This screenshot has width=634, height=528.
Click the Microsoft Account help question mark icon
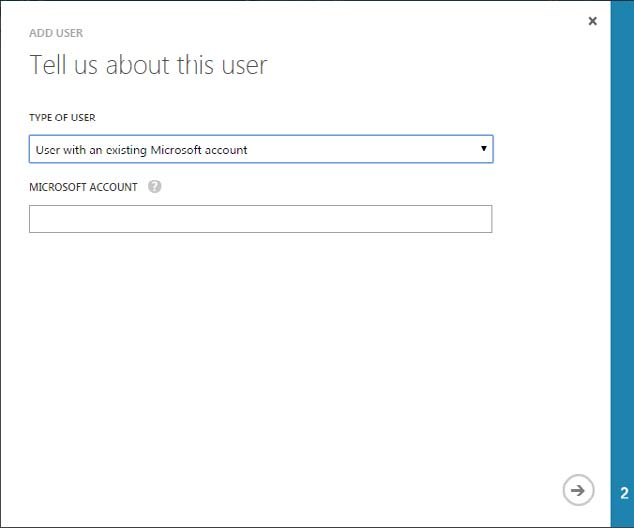coord(154,187)
